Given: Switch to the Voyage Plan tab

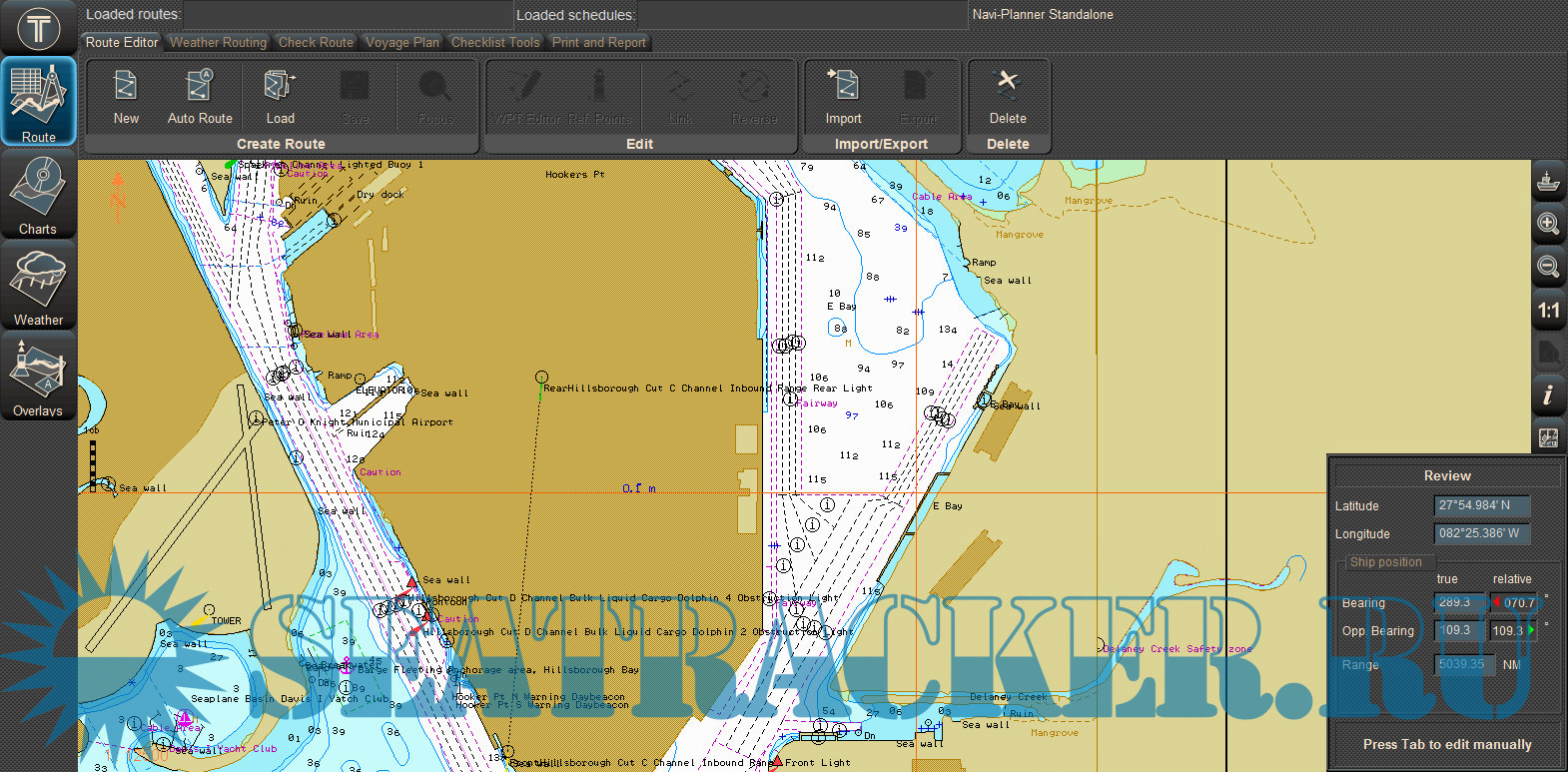Looking at the screenshot, I should 401,43.
